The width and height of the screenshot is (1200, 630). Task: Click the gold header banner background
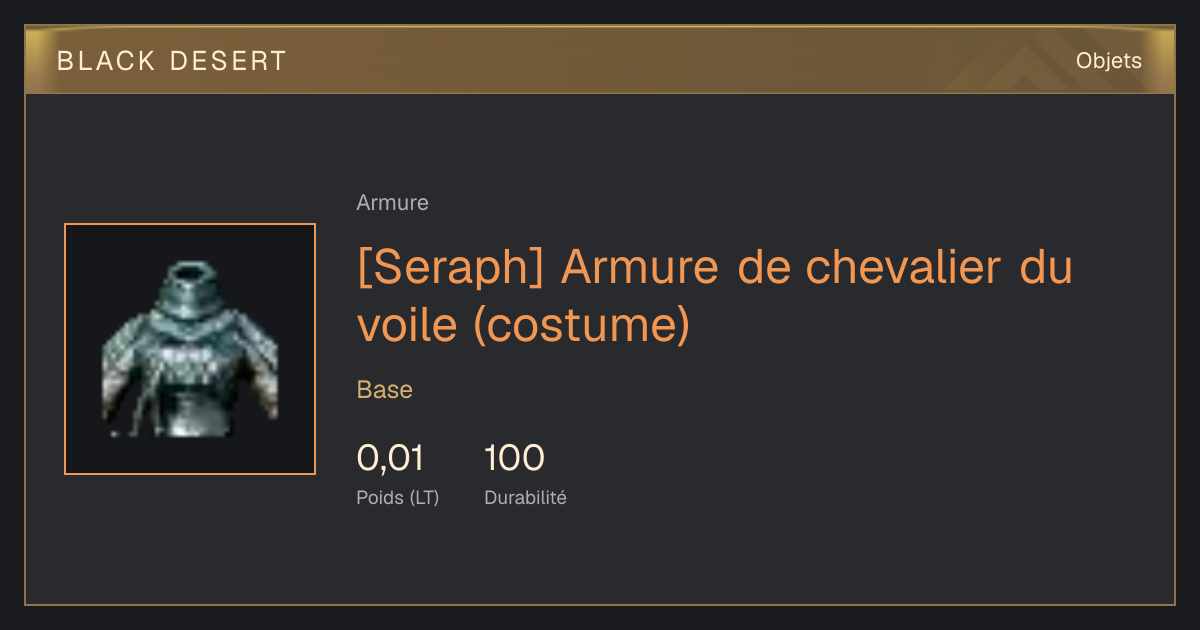[x=600, y=61]
